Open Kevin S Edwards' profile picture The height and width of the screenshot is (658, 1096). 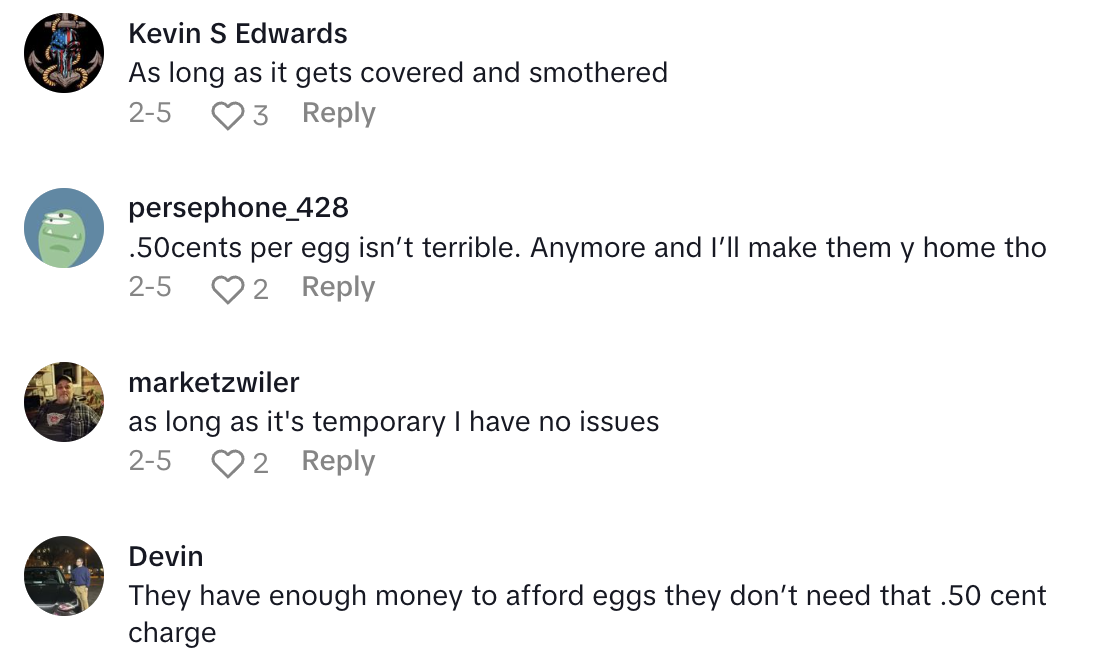tap(64, 54)
